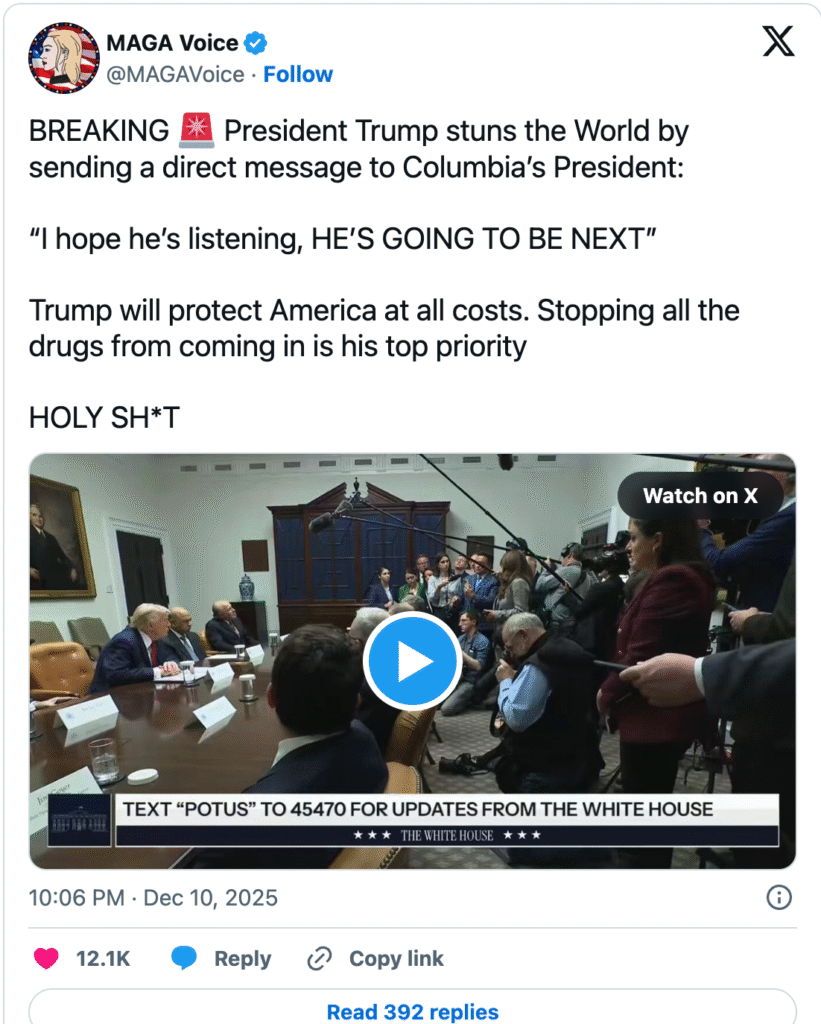Follow the MAGA Voice account
Image resolution: width=821 pixels, height=1024 pixels.
[298, 74]
